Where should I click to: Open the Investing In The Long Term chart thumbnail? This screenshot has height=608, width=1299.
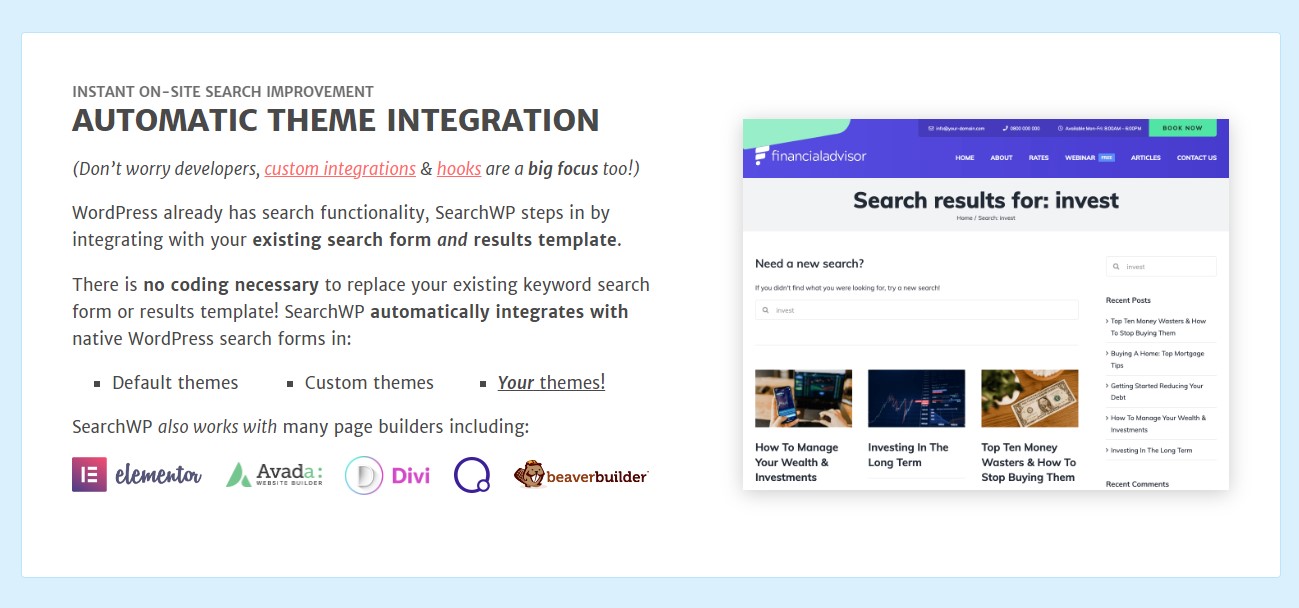(x=916, y=398)
